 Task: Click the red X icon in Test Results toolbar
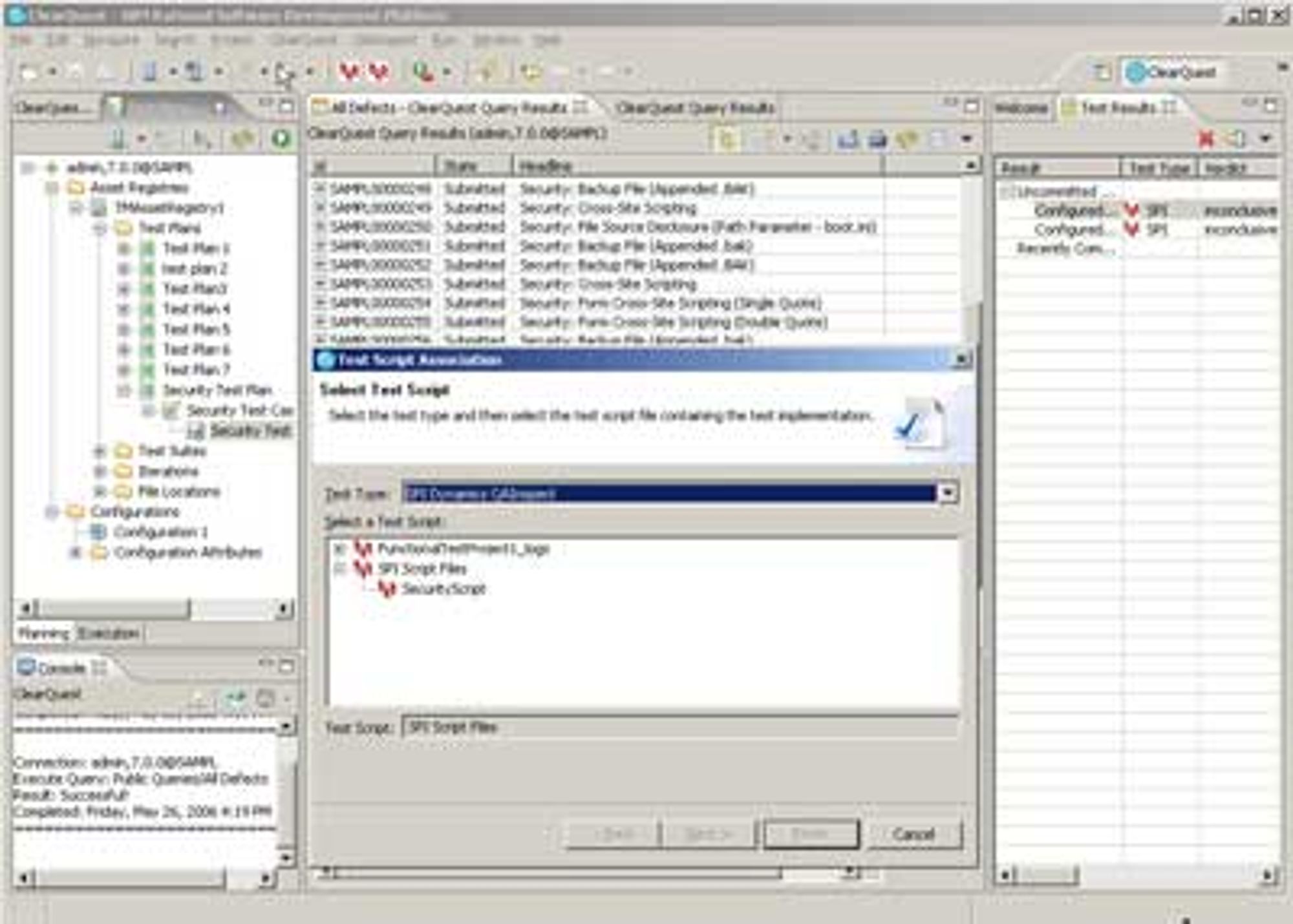pyautogui.click(x=1206, y=138)
